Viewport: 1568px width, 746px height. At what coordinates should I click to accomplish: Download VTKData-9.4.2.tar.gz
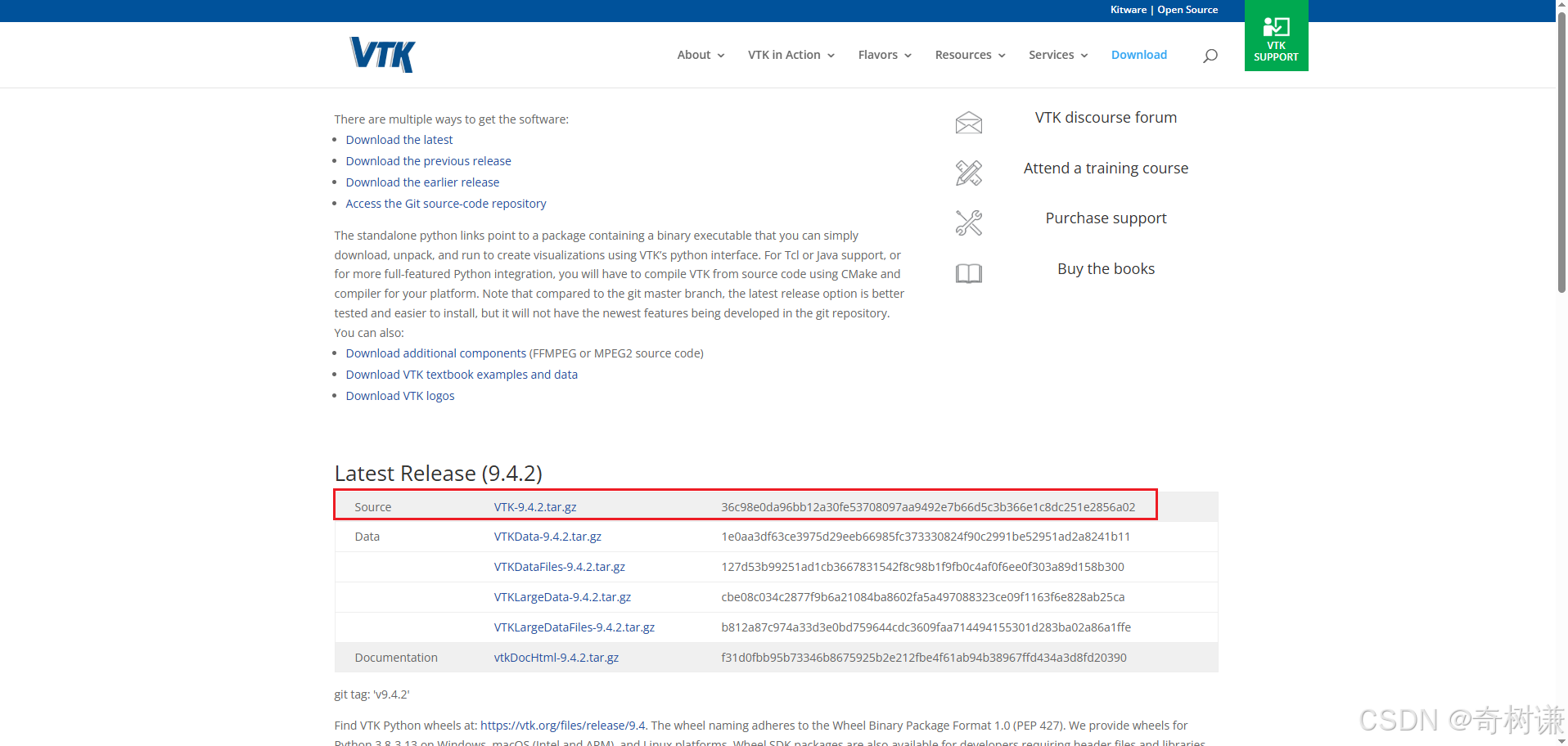pos(547,537)
